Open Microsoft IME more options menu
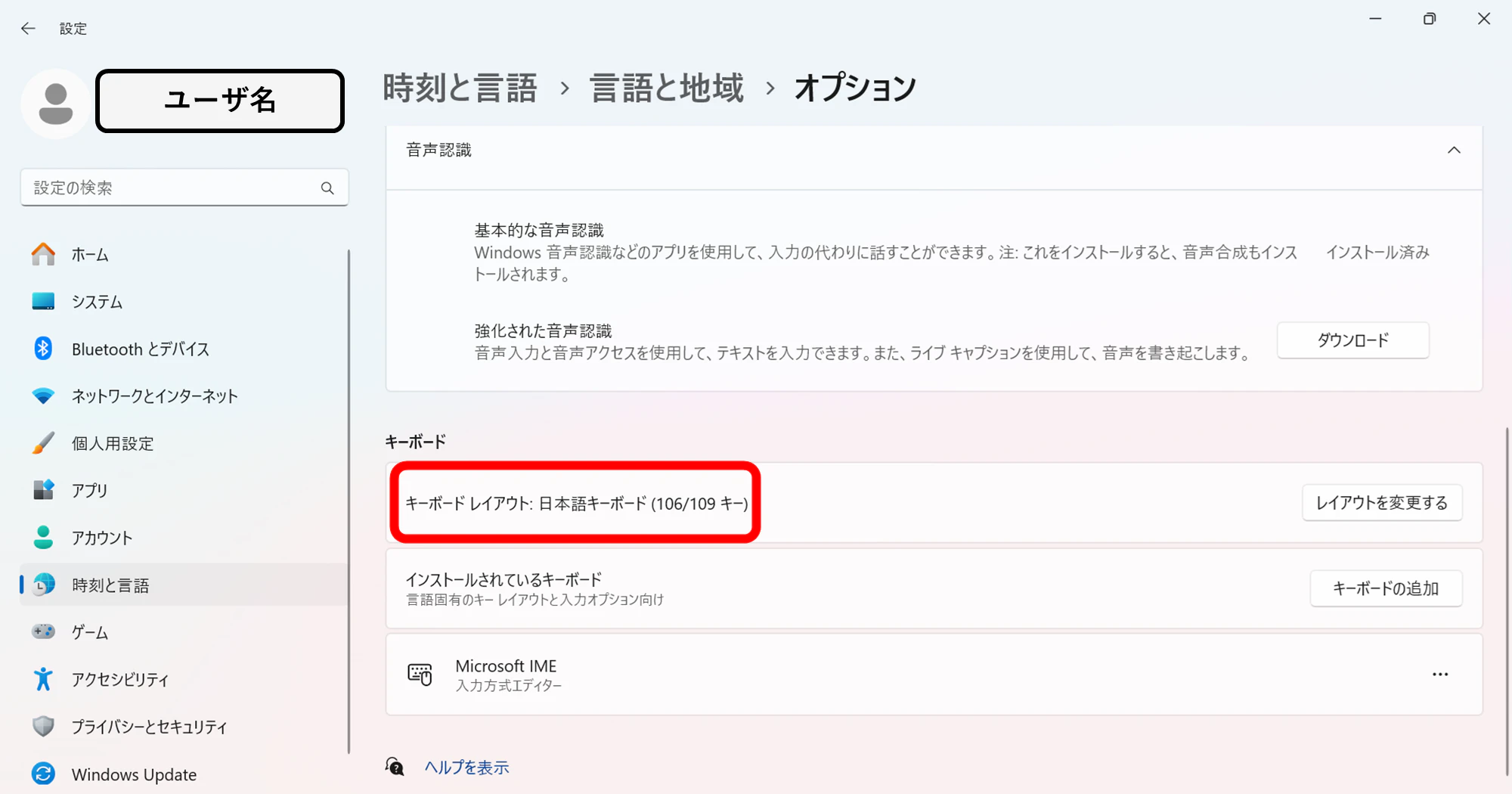This screenshot has height=794, width=1512. [x=1440, y=675]
